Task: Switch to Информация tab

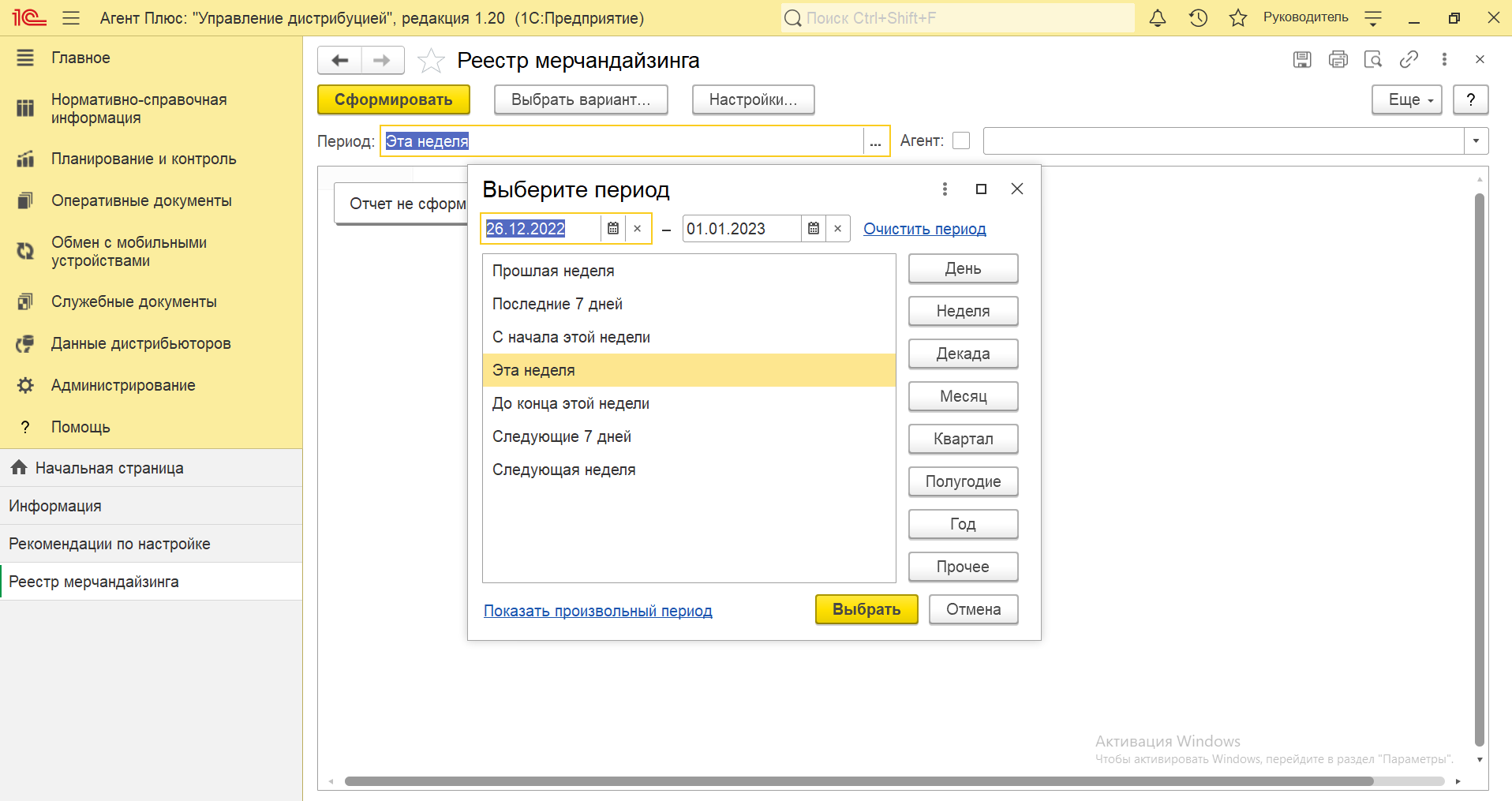Action: (151, 506)
